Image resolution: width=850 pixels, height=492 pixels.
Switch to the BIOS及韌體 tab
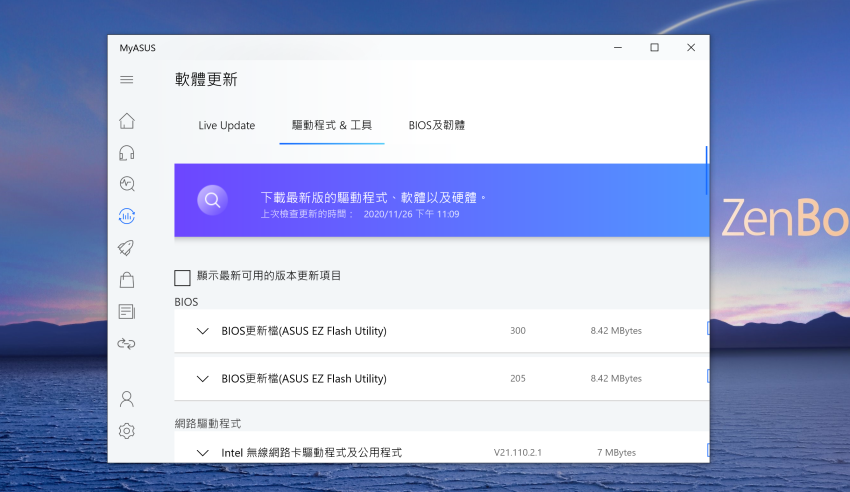[x=436, y=125]
